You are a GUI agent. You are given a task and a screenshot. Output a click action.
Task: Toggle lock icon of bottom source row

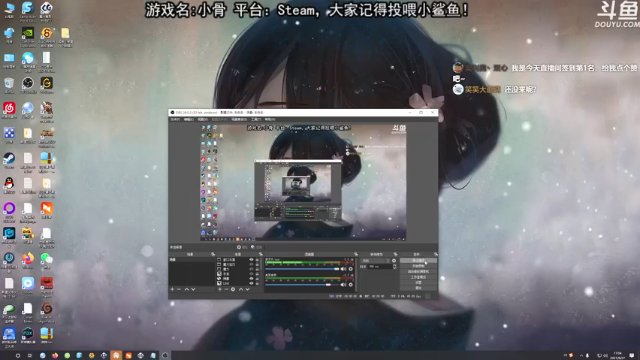pos(257,283)
